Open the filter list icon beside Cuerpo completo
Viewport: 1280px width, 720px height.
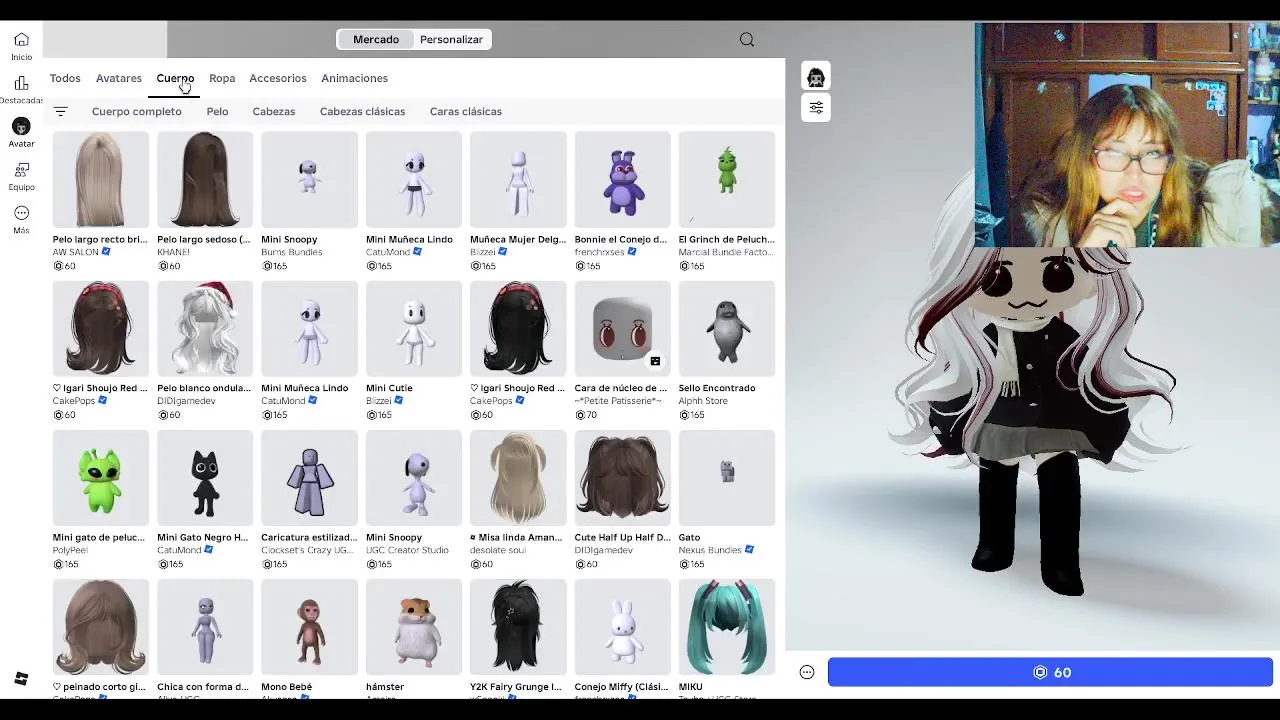point(61,112)
